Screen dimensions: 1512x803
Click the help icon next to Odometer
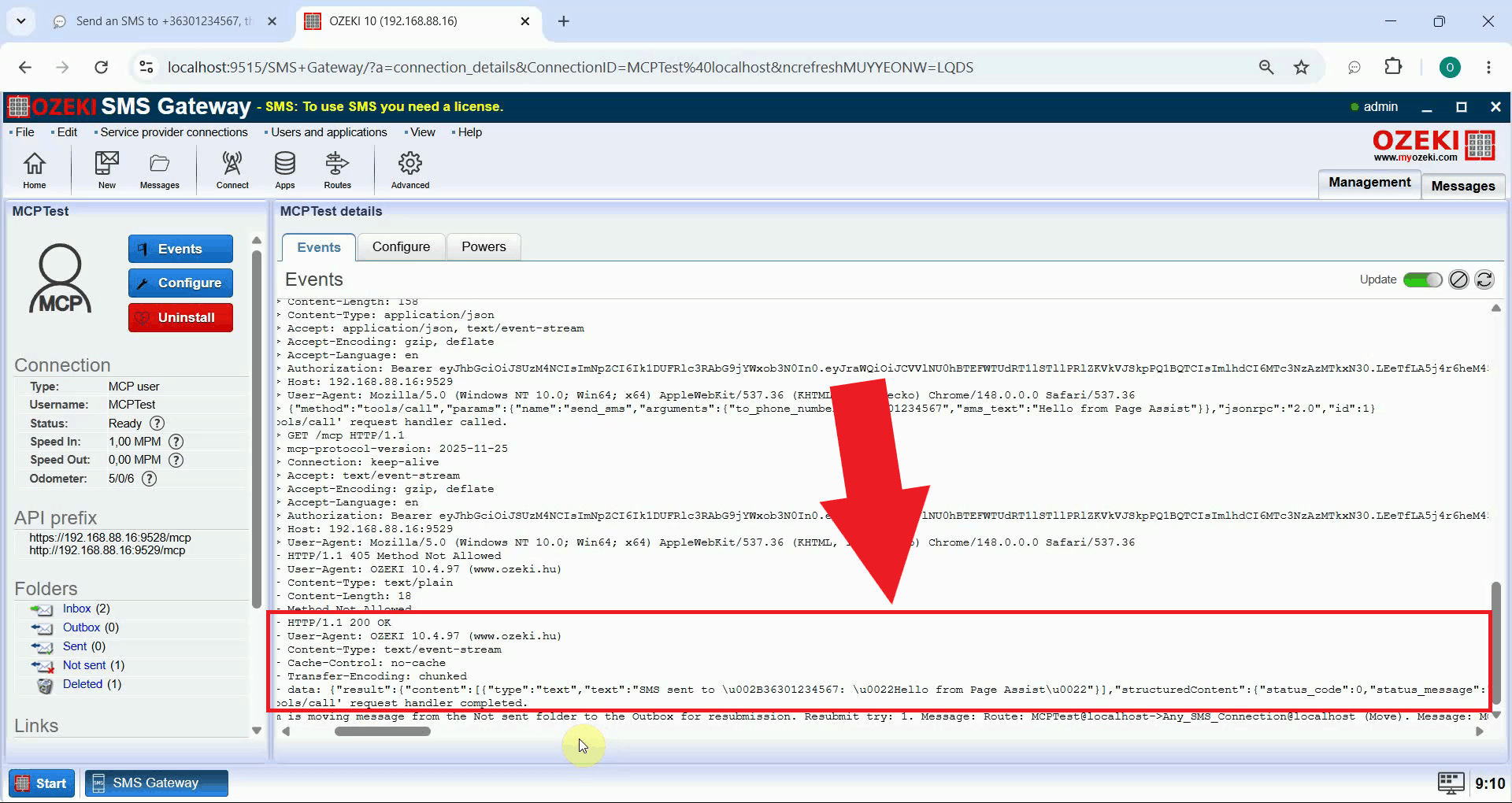pyautogui.click(x=149, y=479)
